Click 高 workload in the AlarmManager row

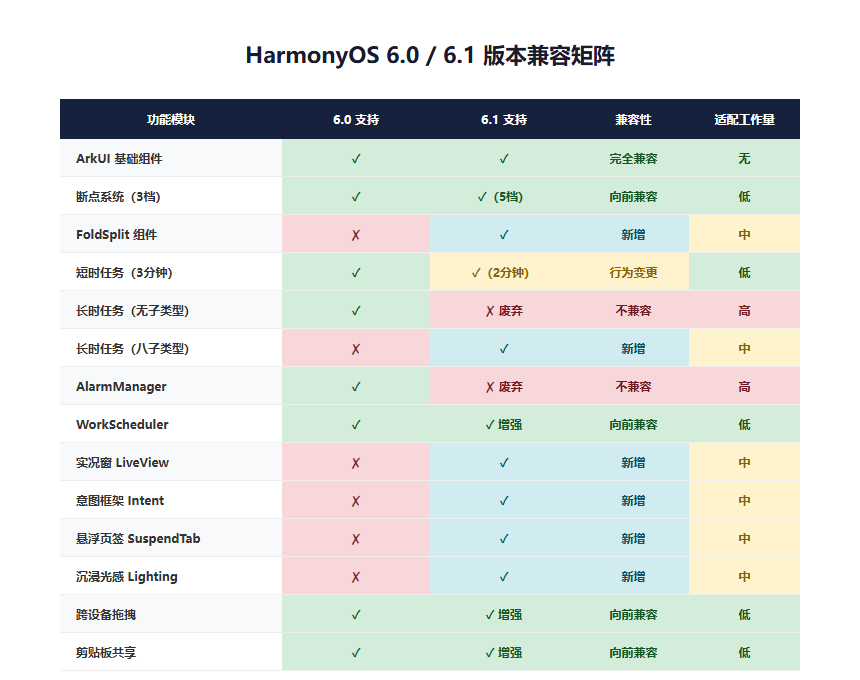click(x=744, y=387)
